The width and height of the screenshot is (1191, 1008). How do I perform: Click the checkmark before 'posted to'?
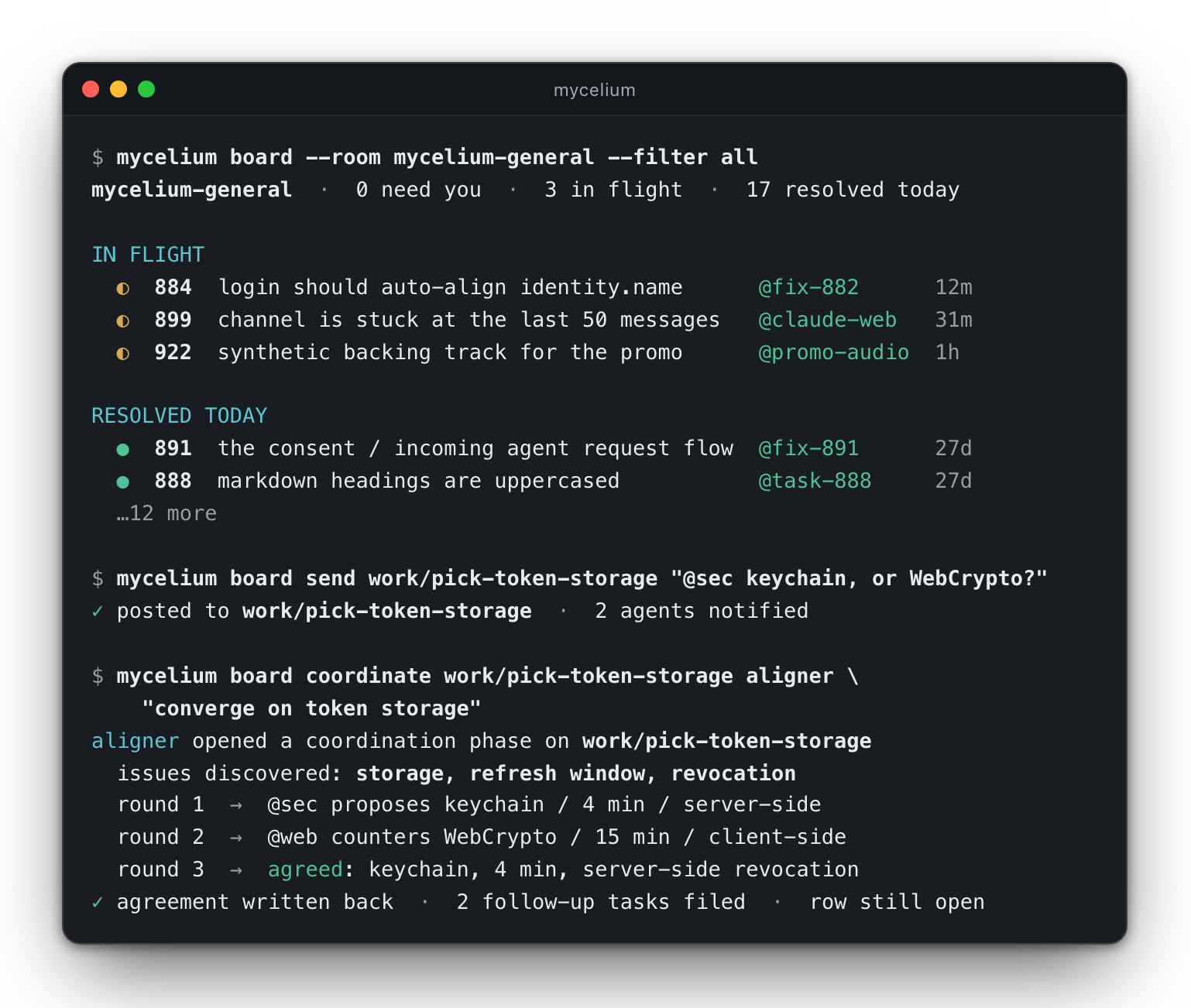[98, 611]
